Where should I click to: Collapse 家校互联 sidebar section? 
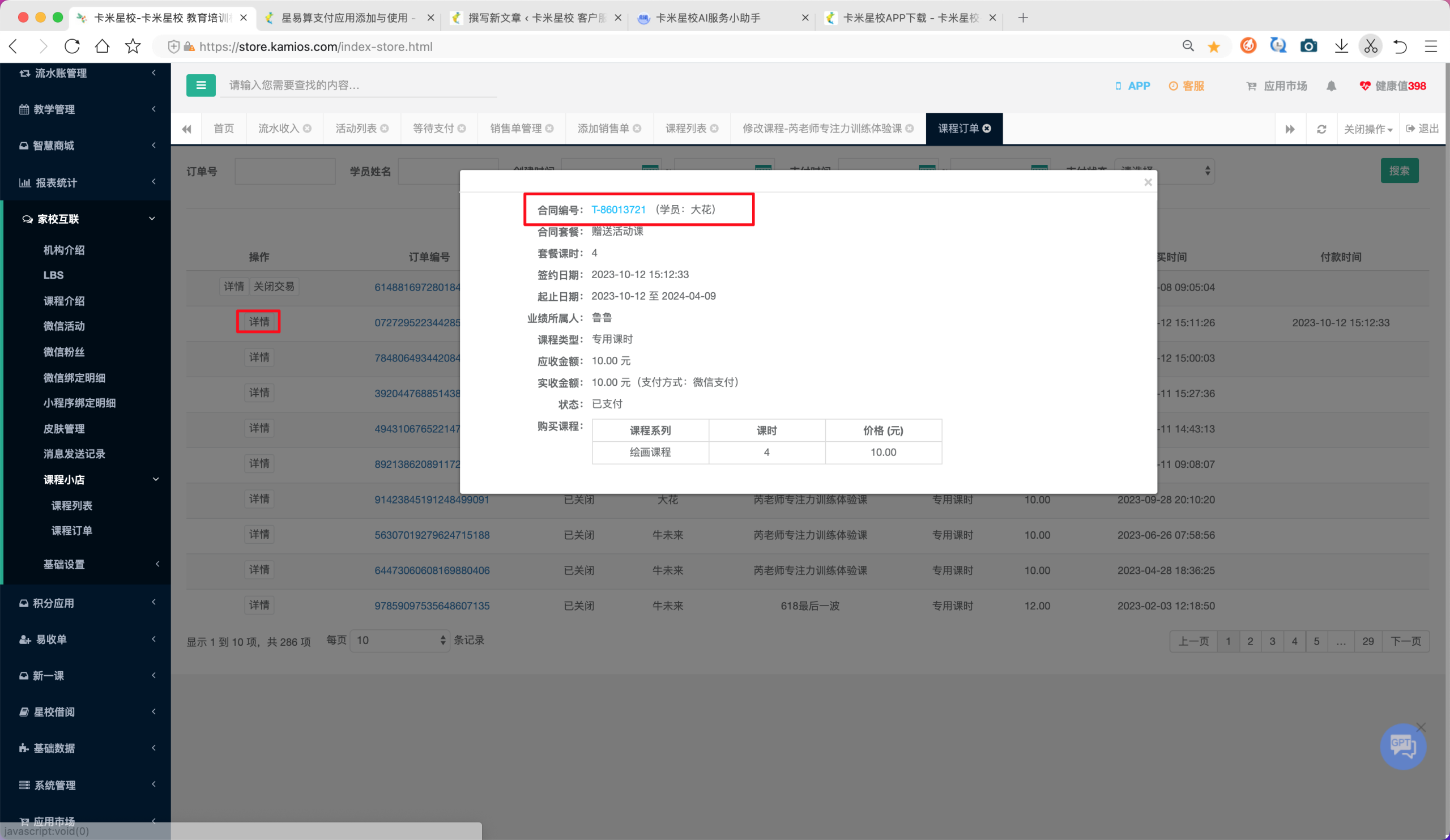tap(85, 219)
